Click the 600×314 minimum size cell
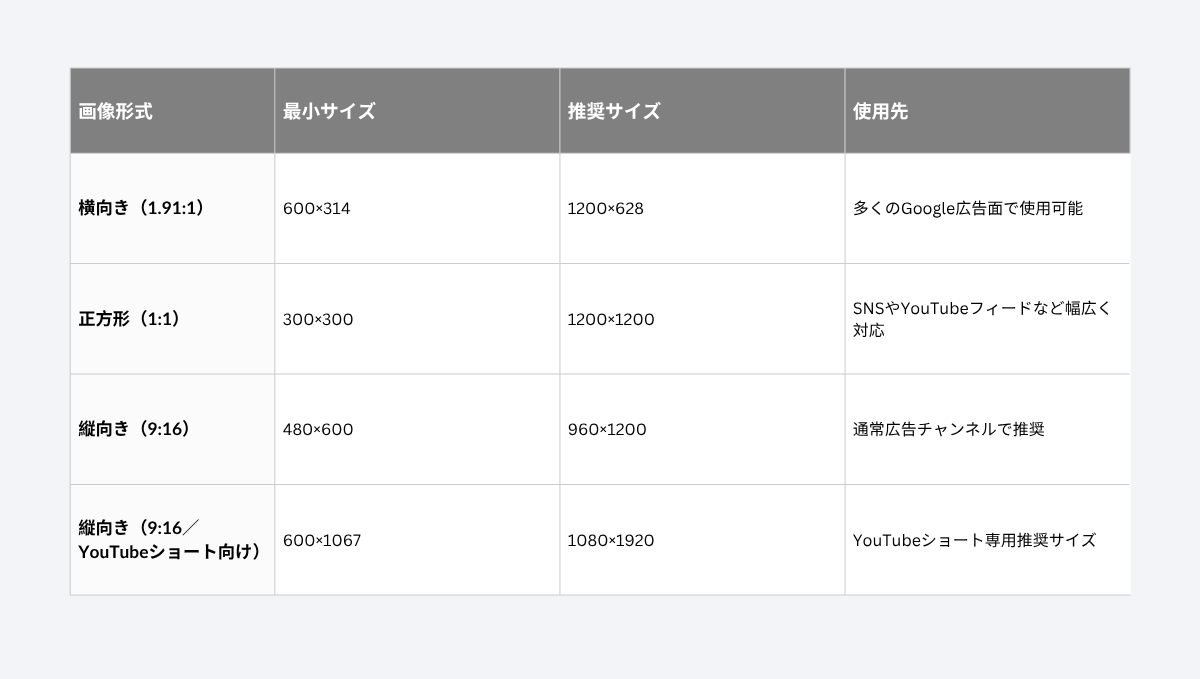The image size is (1200, 679). point(417,208)
